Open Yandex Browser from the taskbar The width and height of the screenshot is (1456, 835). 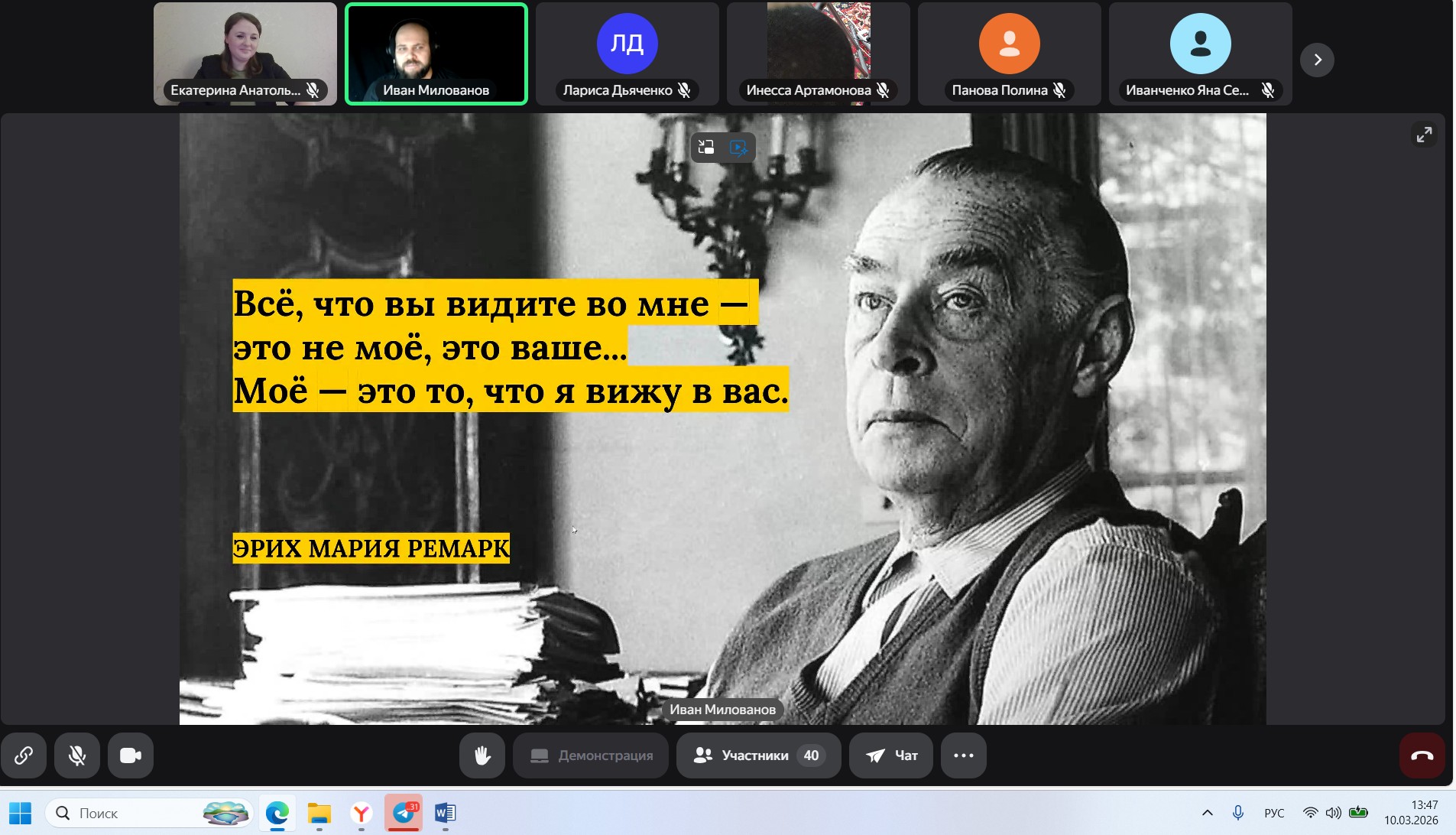click(362, 813)
